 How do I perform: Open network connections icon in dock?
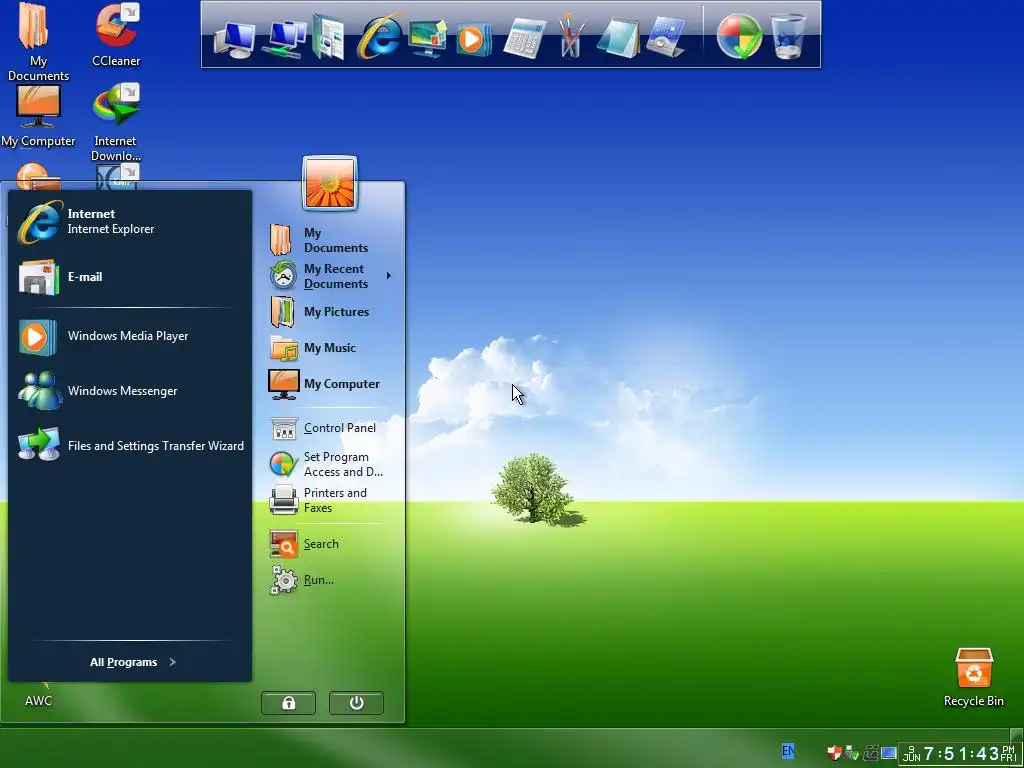pyautogui.click(x=284, y=39)
